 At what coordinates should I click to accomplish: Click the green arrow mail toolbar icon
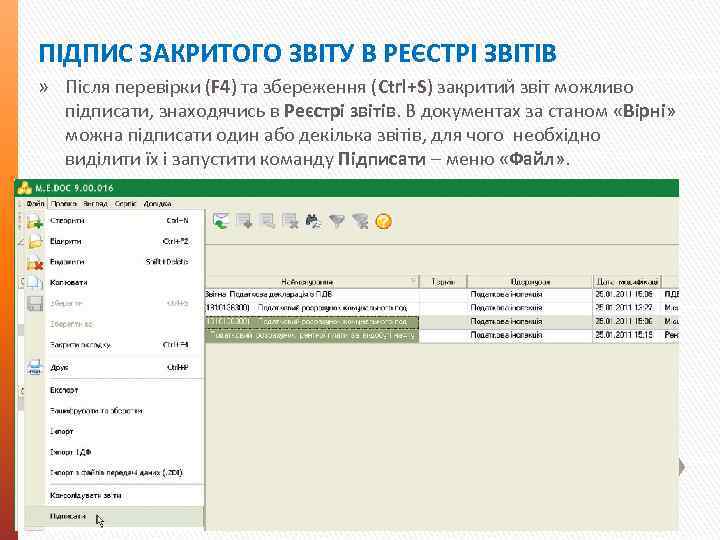point(221,221)
